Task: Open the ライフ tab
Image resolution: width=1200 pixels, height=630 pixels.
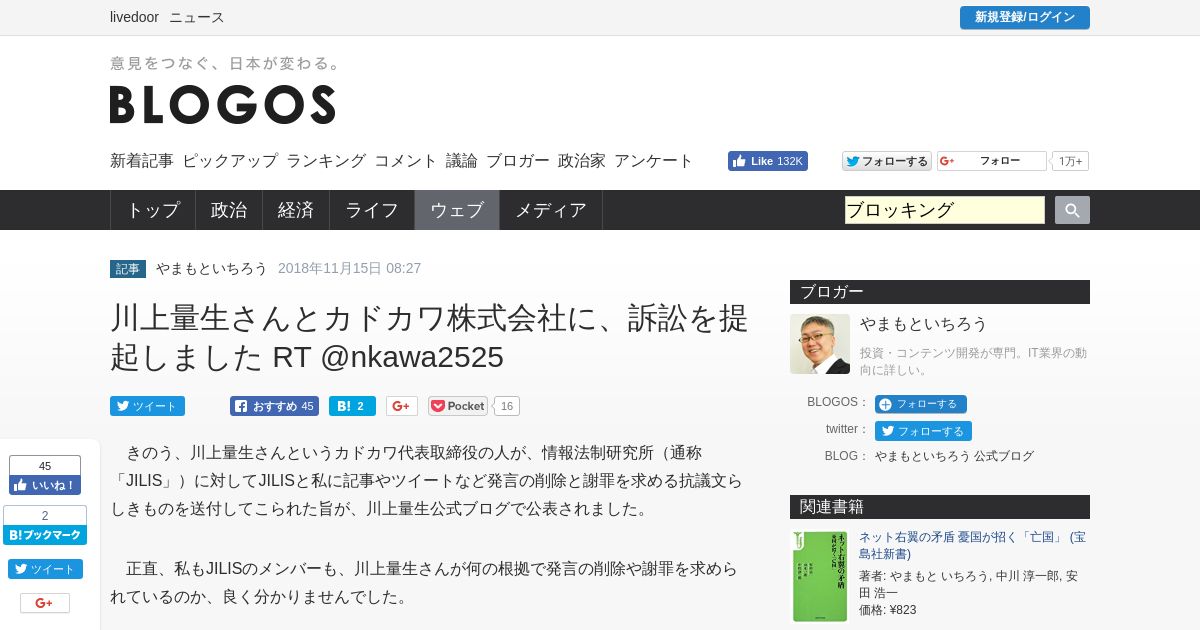Action: click(372, 210)
